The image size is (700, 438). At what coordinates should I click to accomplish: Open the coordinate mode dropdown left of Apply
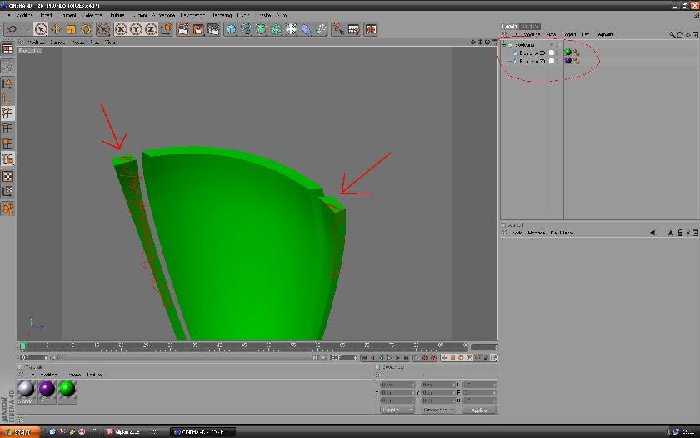pyautogui.click(x=397, y=410)
